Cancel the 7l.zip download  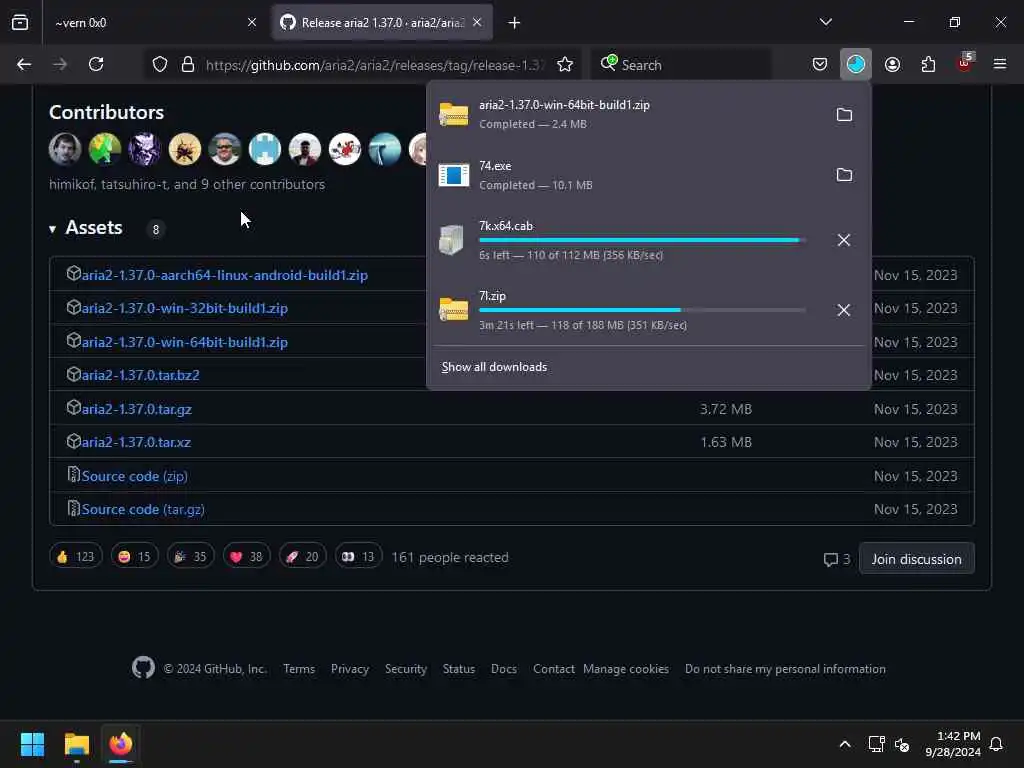point(844,310)
